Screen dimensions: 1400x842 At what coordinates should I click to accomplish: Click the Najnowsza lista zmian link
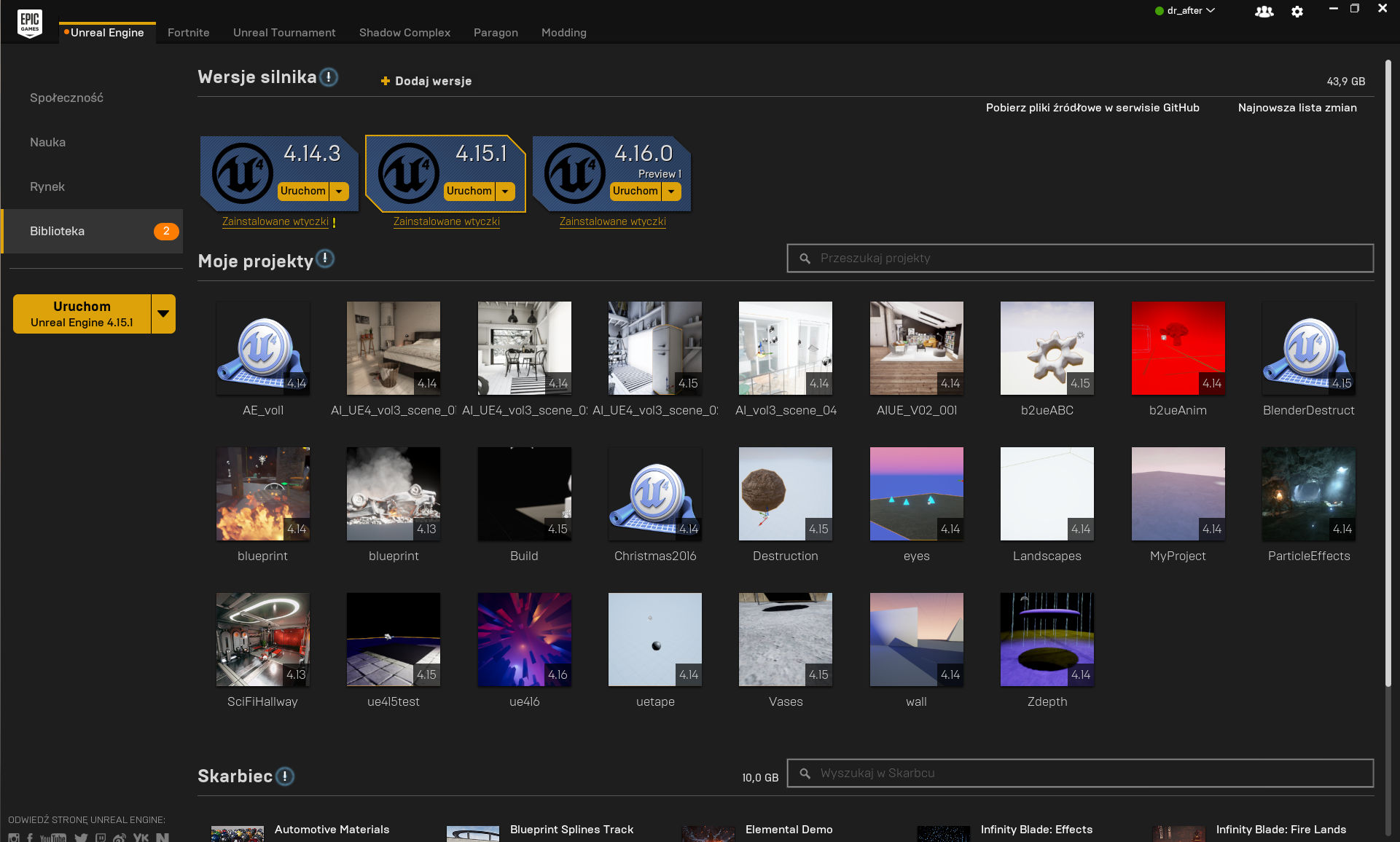tap(1297, 108)
